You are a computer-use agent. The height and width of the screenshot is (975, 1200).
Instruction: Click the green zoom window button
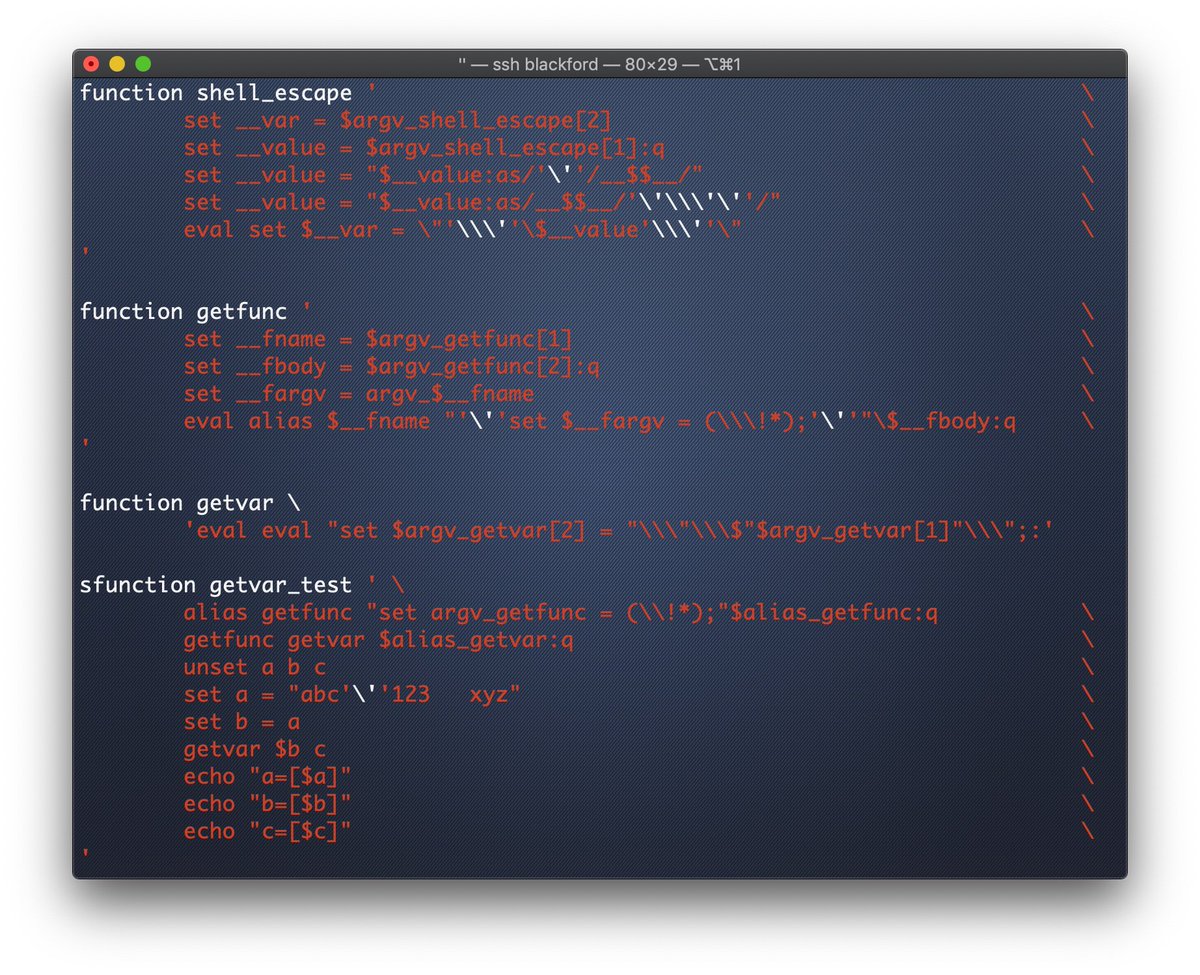(143, 64)
